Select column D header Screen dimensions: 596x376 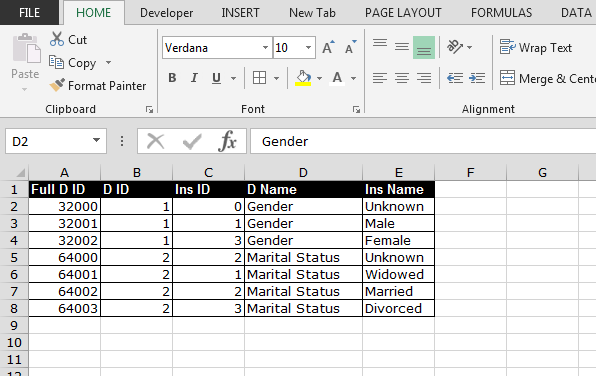(x=303, y=173)
